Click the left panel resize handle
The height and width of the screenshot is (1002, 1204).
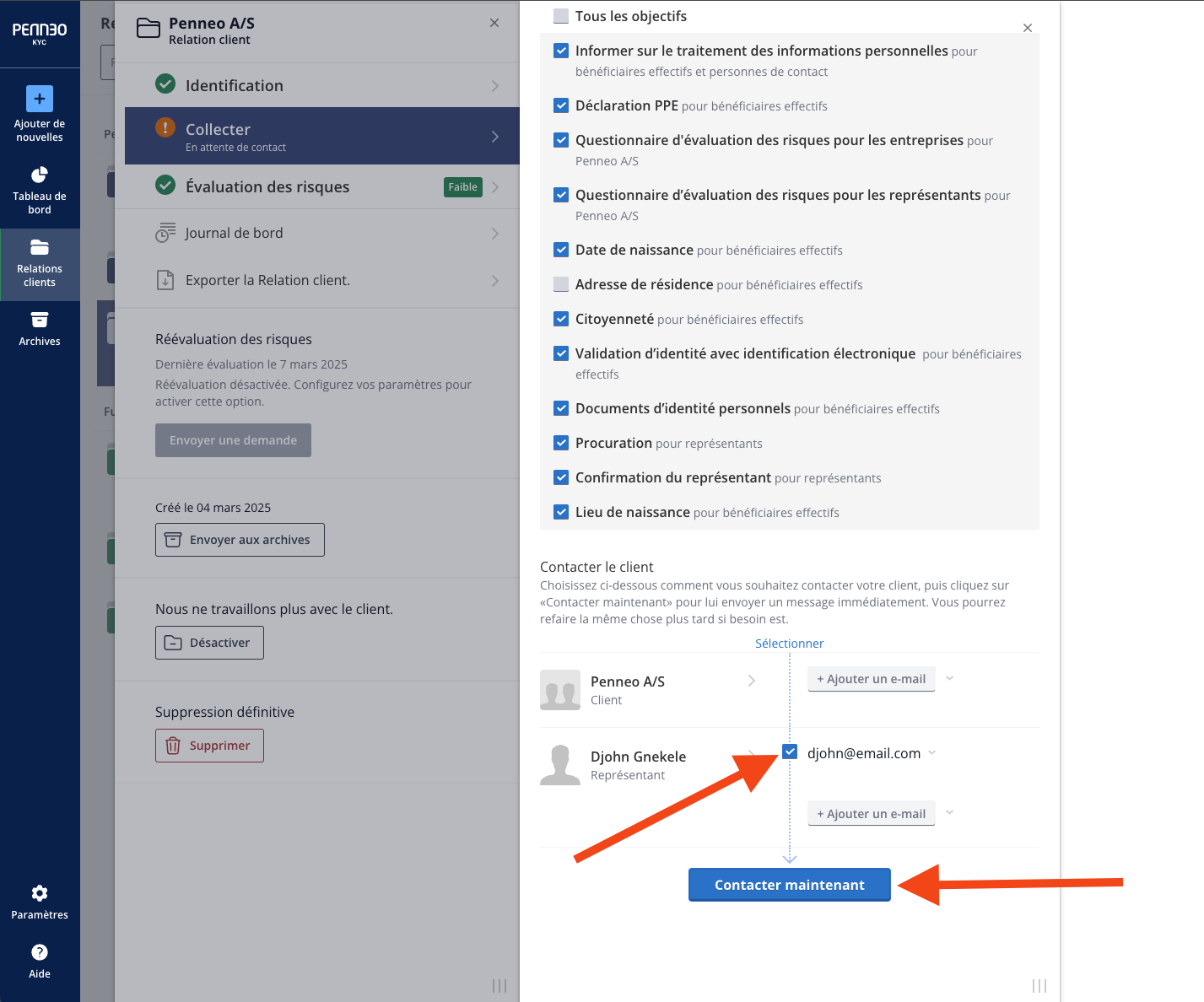coord(499,986)
